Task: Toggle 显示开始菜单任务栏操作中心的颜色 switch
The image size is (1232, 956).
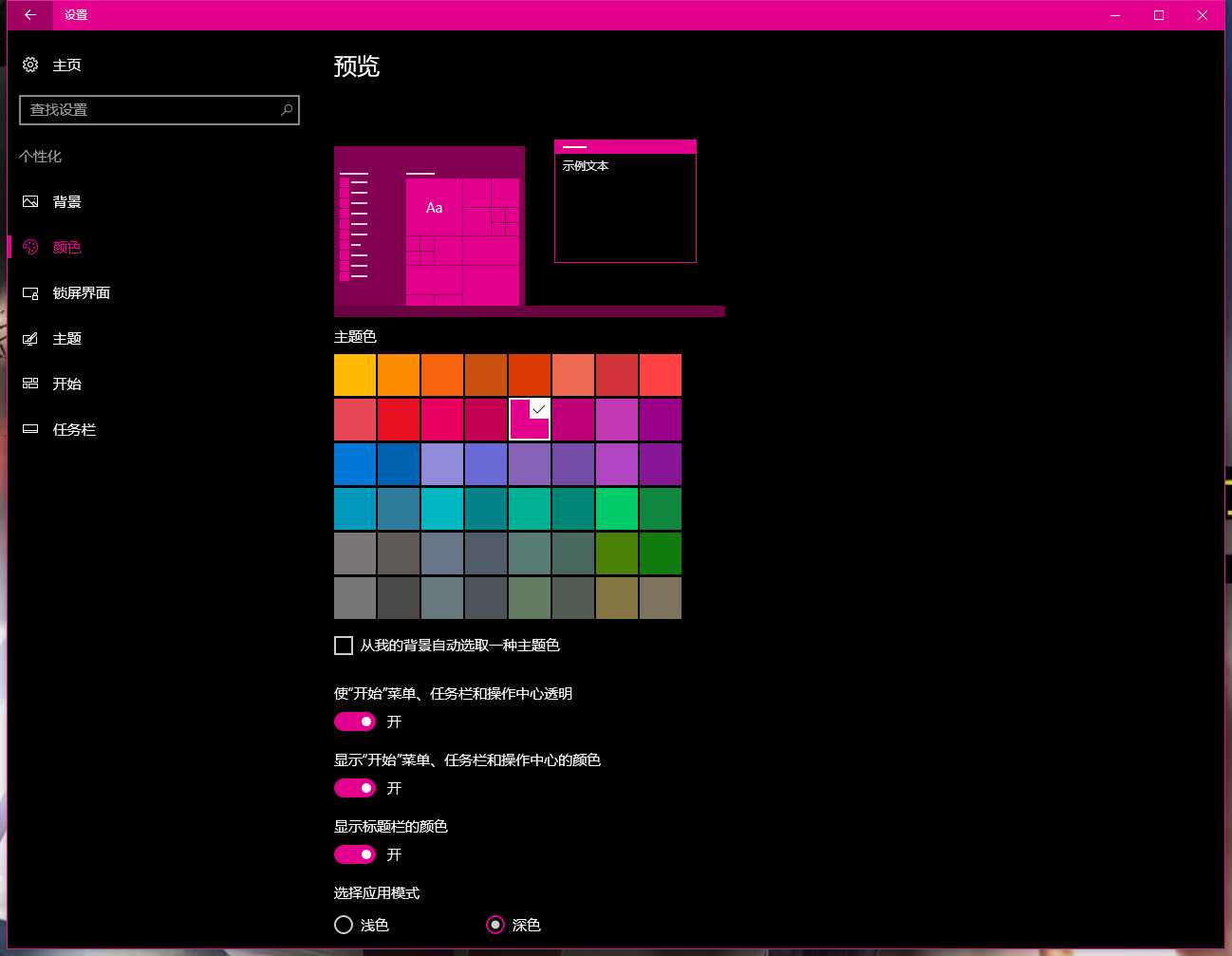Action: [355, 788]
